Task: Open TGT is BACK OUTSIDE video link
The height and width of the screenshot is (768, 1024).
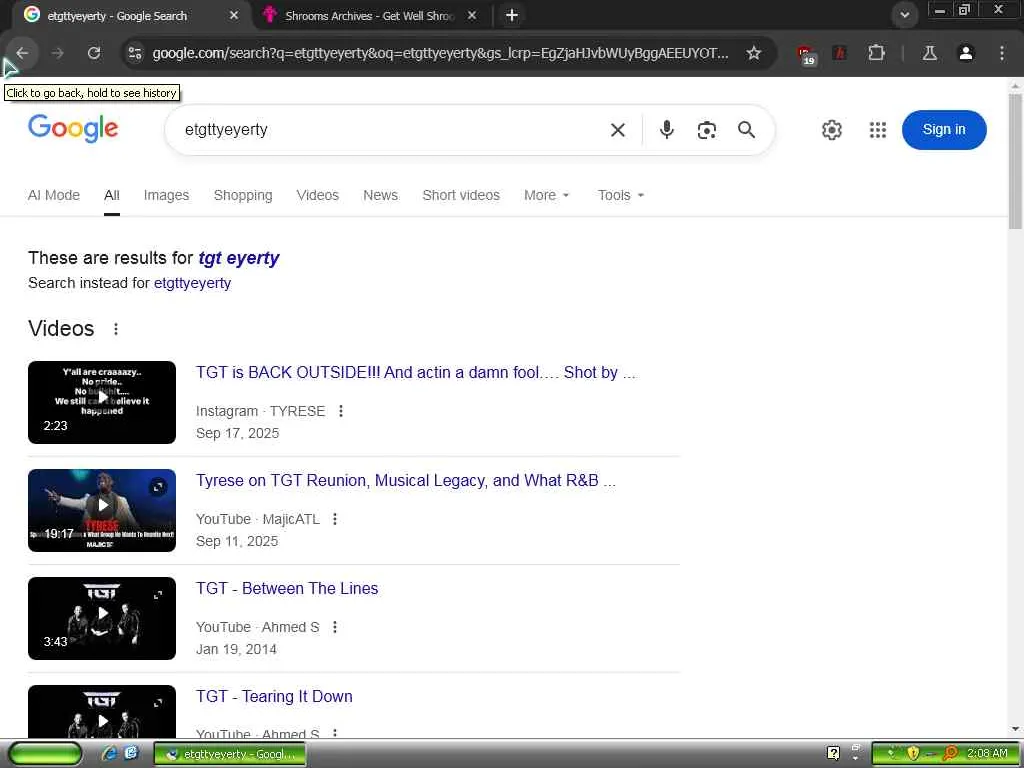Action: (415, 372)
